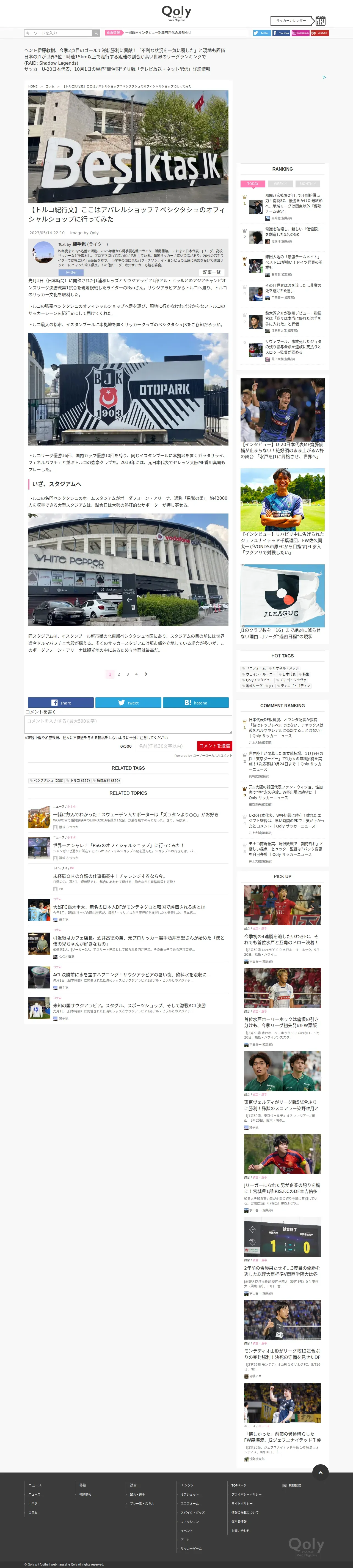Click the author's Twitter button
Viewport: 353px width, 1568px height.
point(71,272)
